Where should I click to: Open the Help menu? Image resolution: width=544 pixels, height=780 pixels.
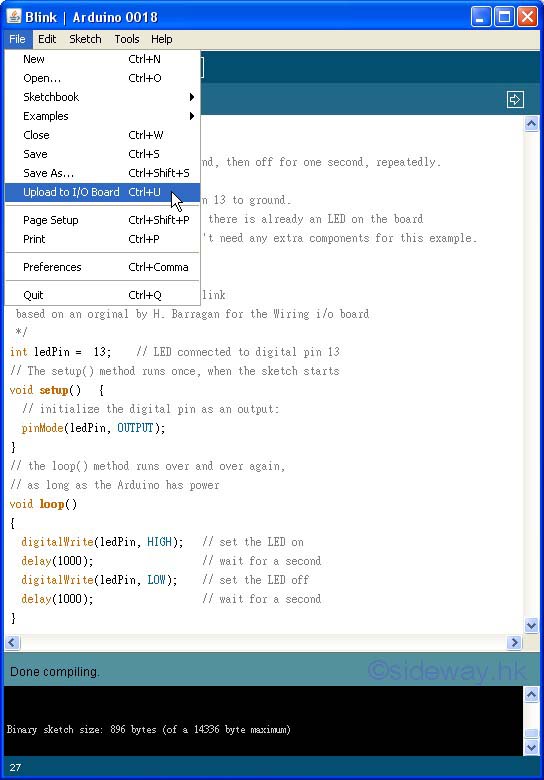pos(162,39)
